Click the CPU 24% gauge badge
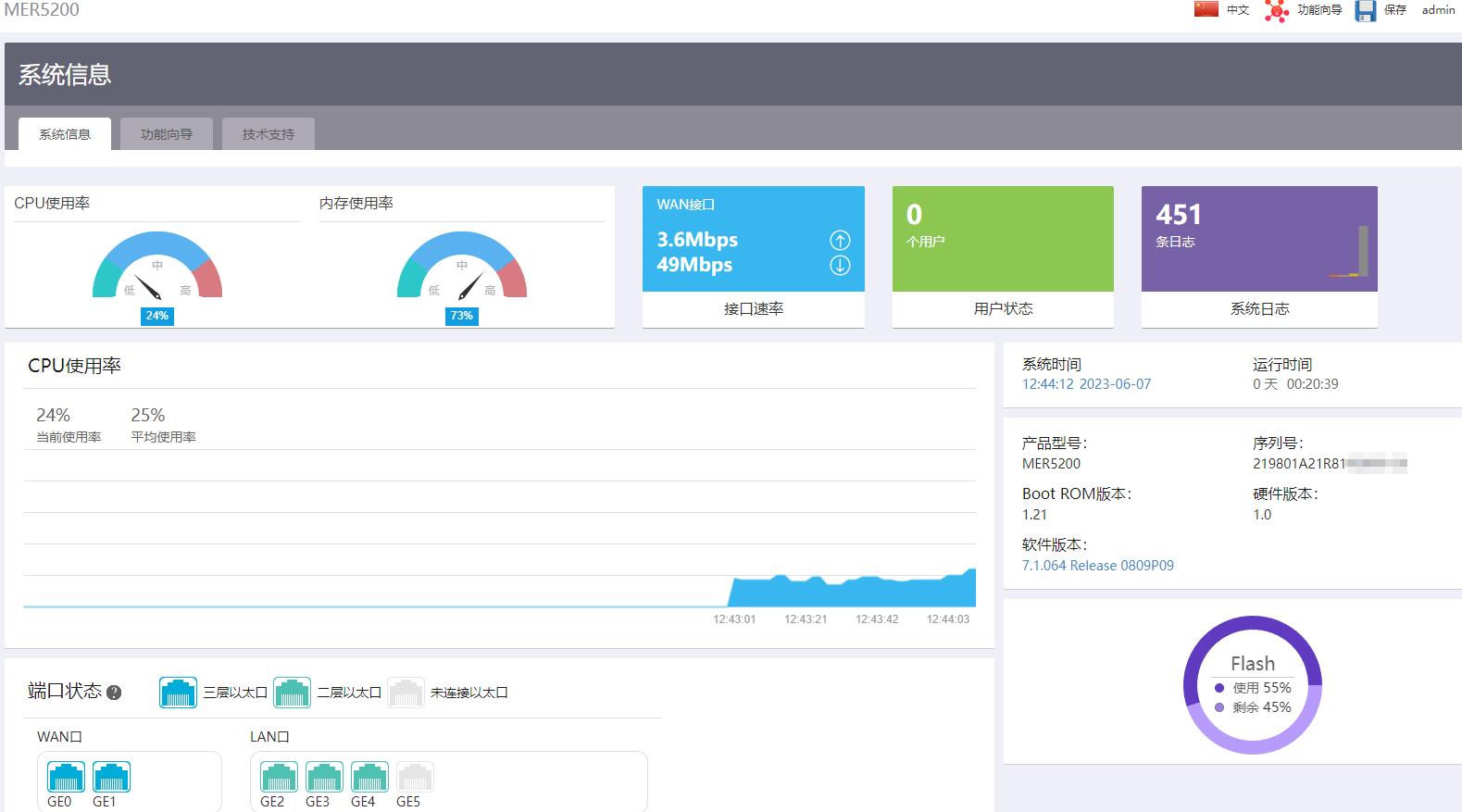 pyautogui.click(x=157, y=316)
